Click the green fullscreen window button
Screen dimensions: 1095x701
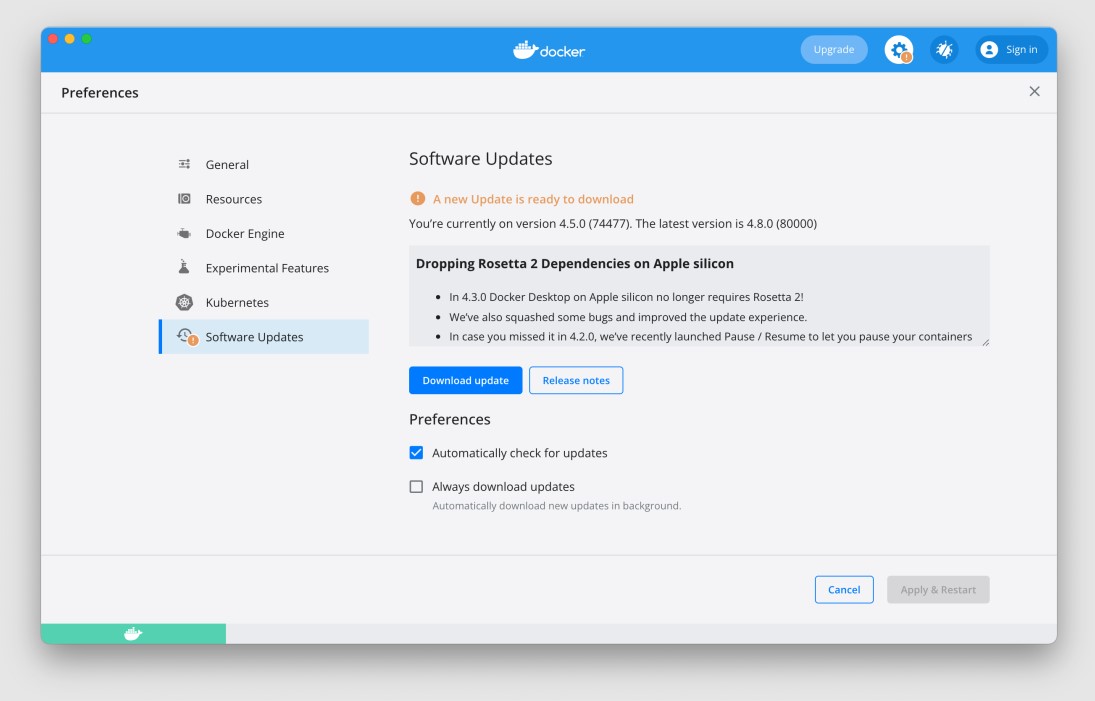pyautogui.click(x=87, y=39)
